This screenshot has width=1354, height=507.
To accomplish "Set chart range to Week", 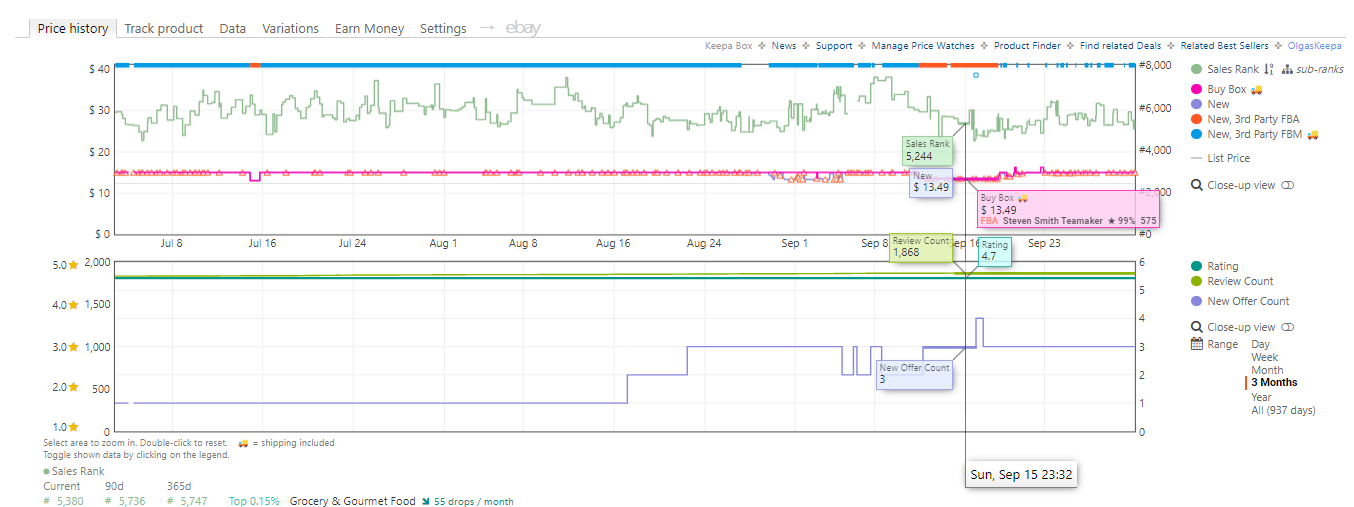I will pos(1264,357).
